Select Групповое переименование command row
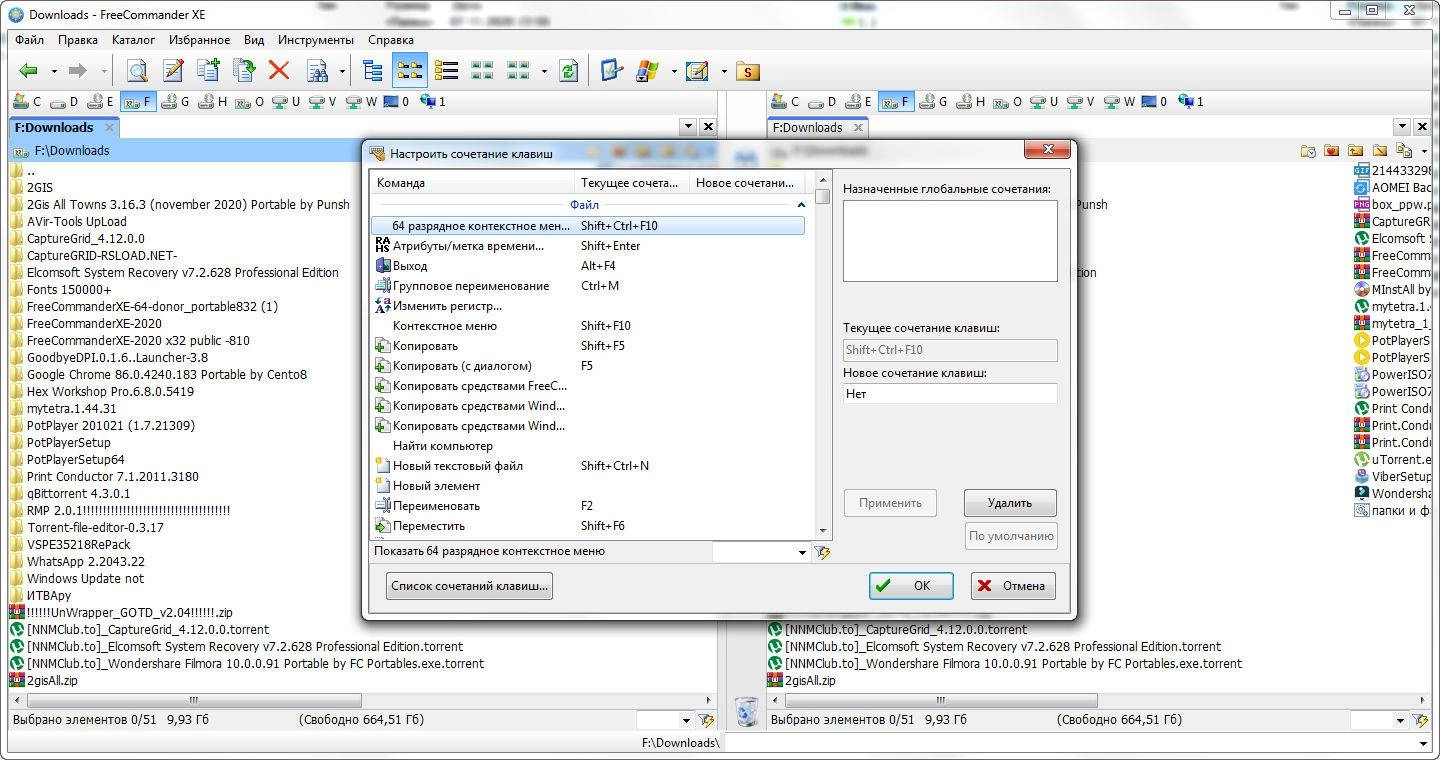The width and height of the screenshot is (1440, 760). click(x=588, y=286)
